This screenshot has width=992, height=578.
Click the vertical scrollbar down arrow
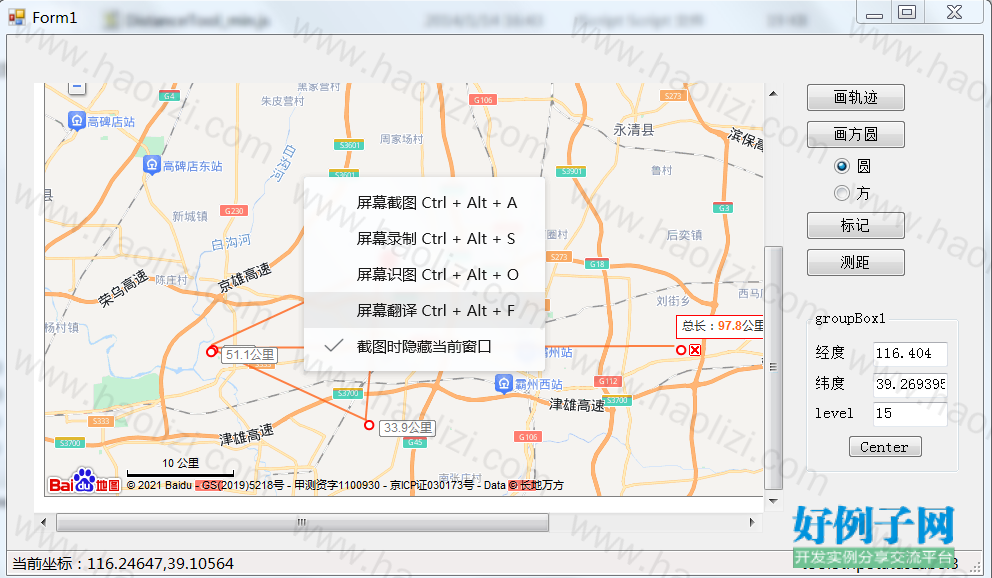[x=773, y=501]
